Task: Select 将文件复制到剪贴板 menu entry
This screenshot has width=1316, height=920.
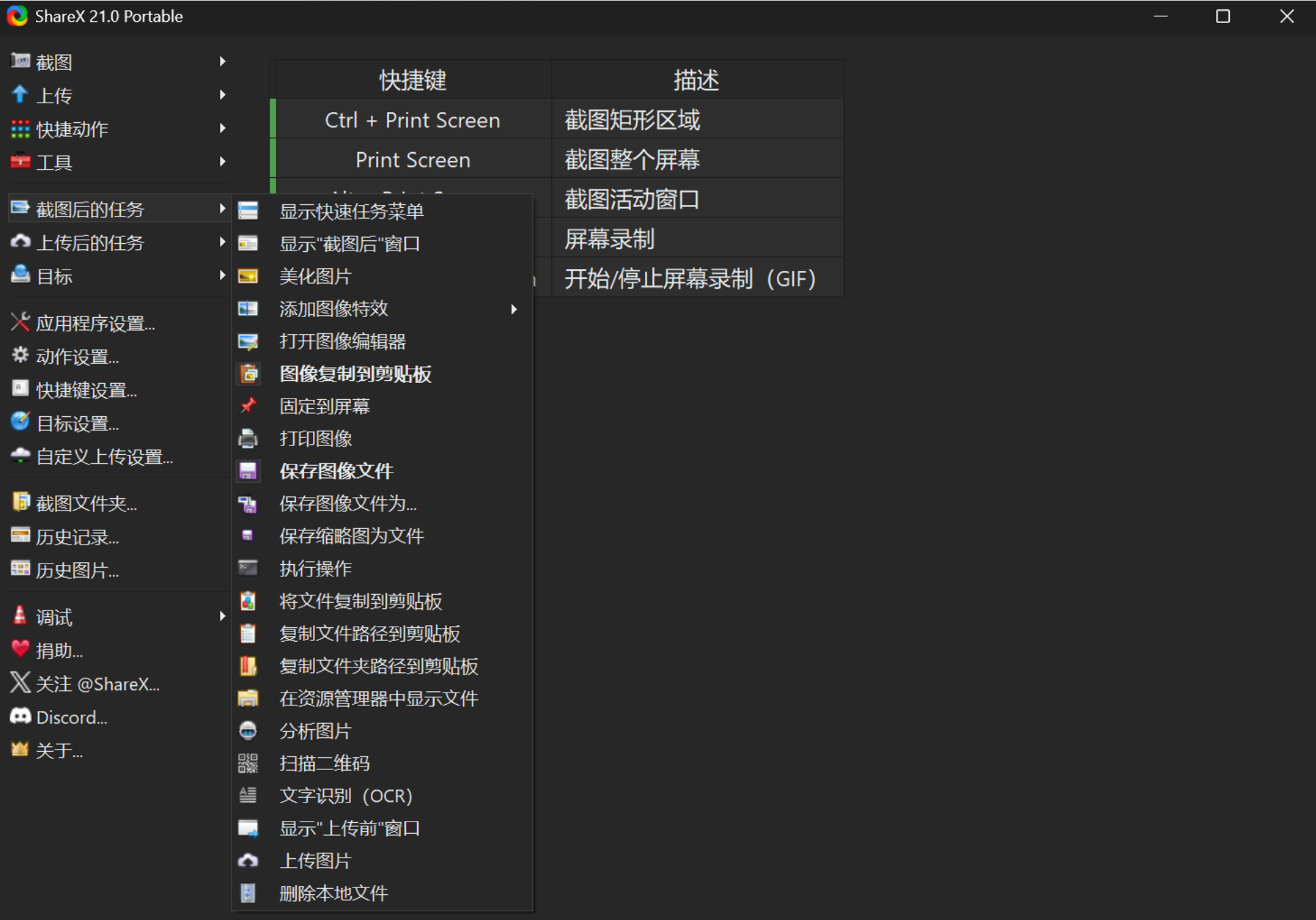Action: pos(382,601)
